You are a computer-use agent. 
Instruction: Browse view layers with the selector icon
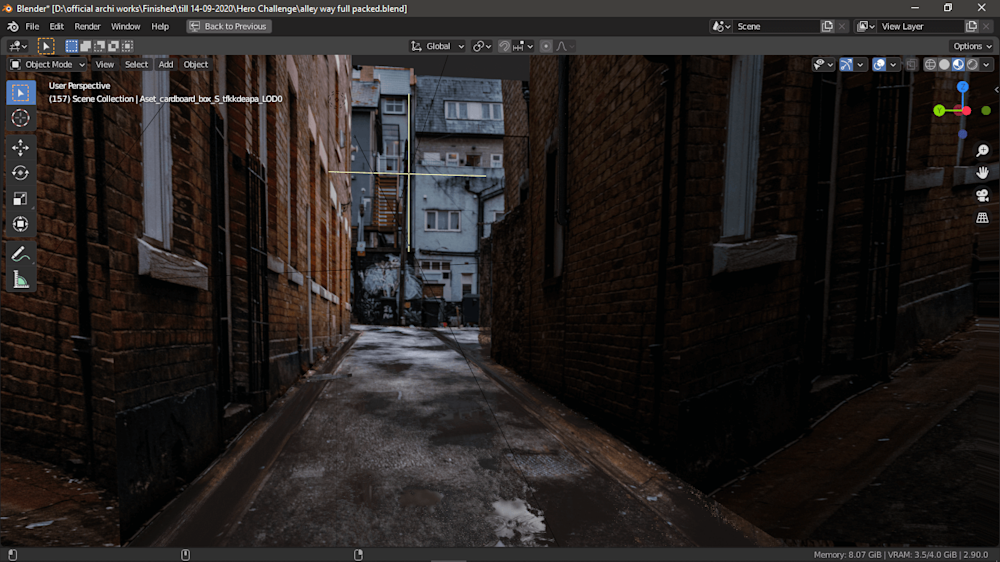point(865,26)
